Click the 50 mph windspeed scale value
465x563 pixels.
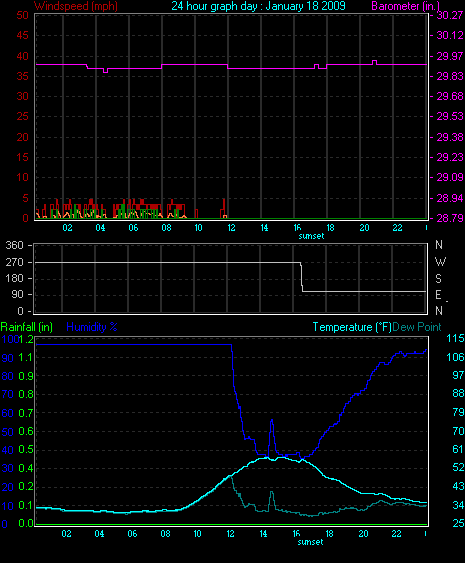tap(22, 15)
